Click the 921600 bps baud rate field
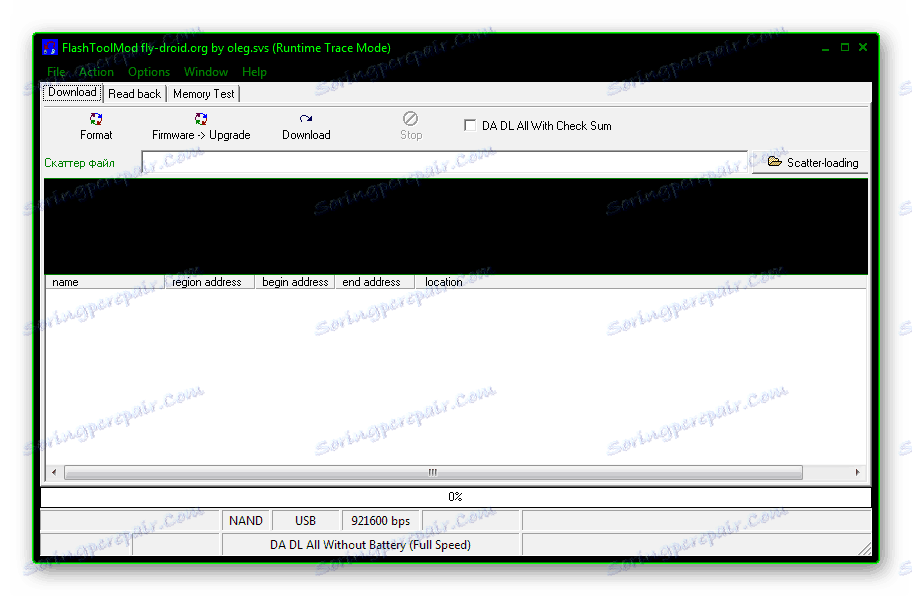The image size is (912, 596). 380,520
